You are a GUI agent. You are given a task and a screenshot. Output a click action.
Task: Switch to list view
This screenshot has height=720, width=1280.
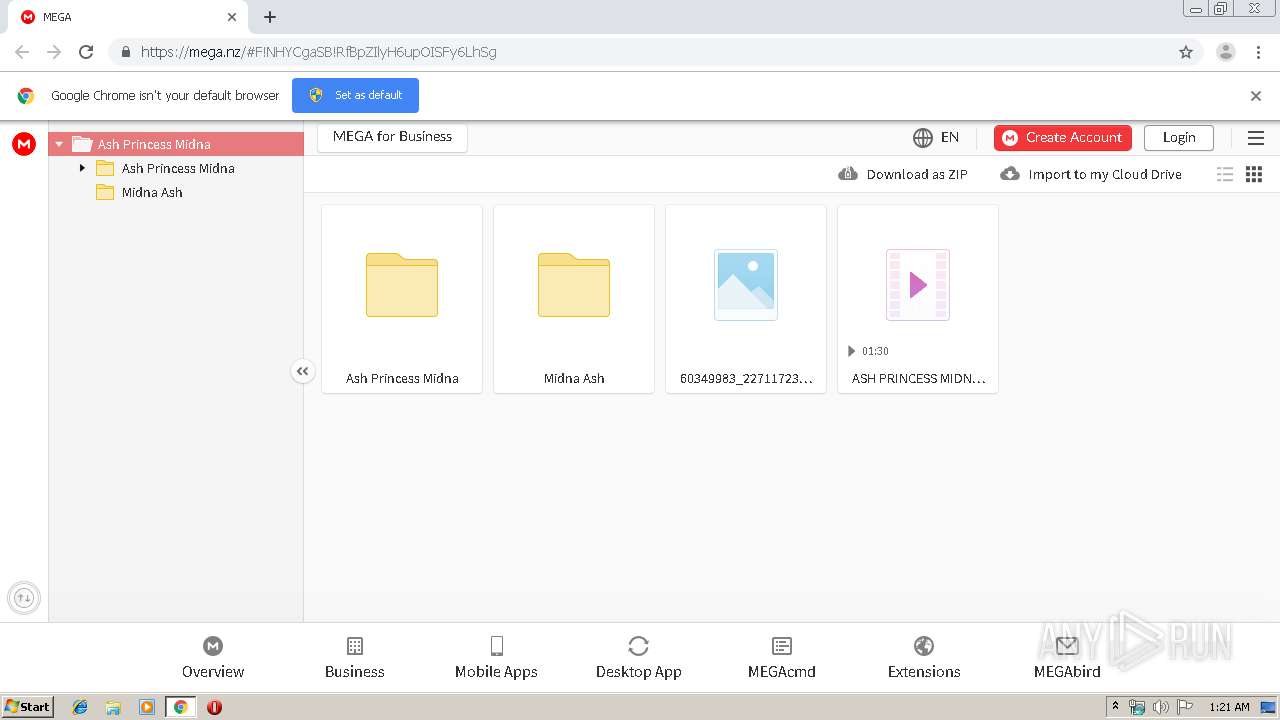[1225, 174]
